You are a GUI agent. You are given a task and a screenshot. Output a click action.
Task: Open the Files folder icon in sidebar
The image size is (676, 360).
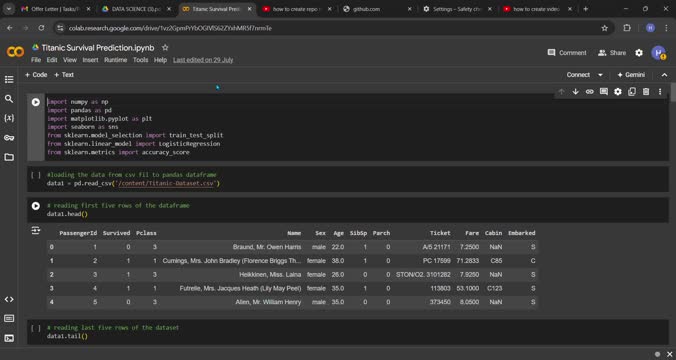coord(9,157)
